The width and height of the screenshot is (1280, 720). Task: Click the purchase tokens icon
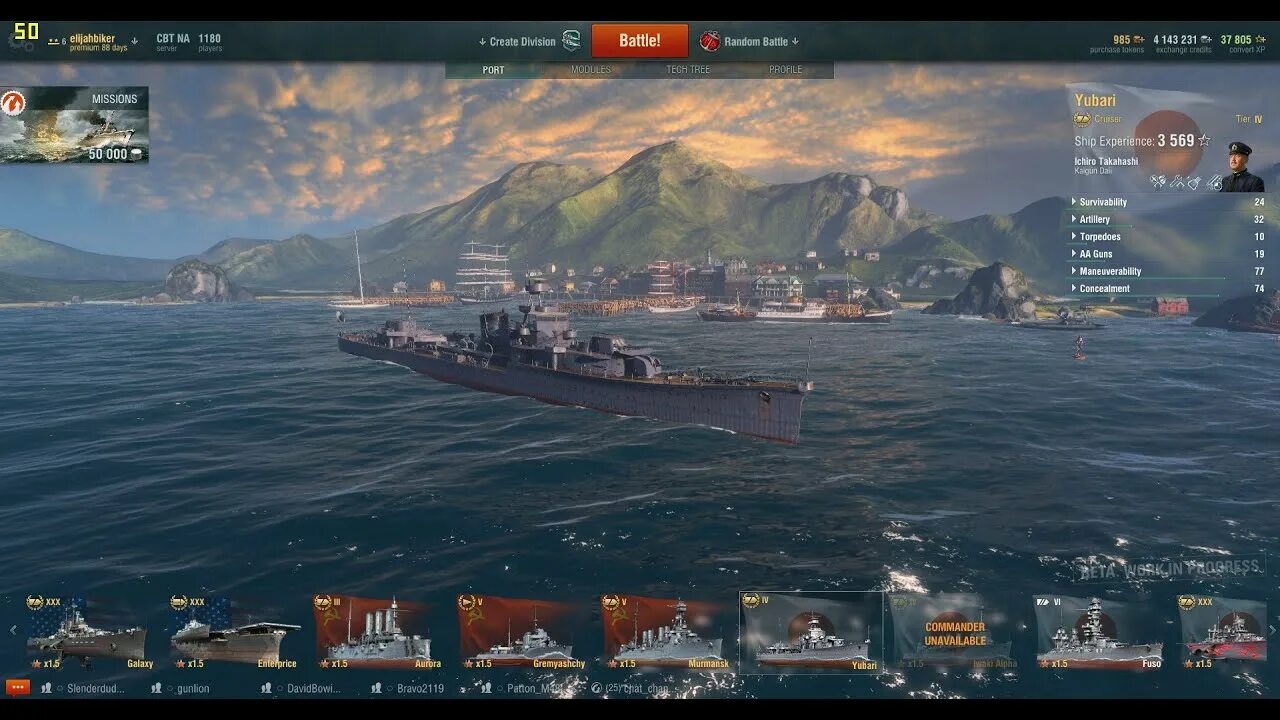coord(1138,40)
